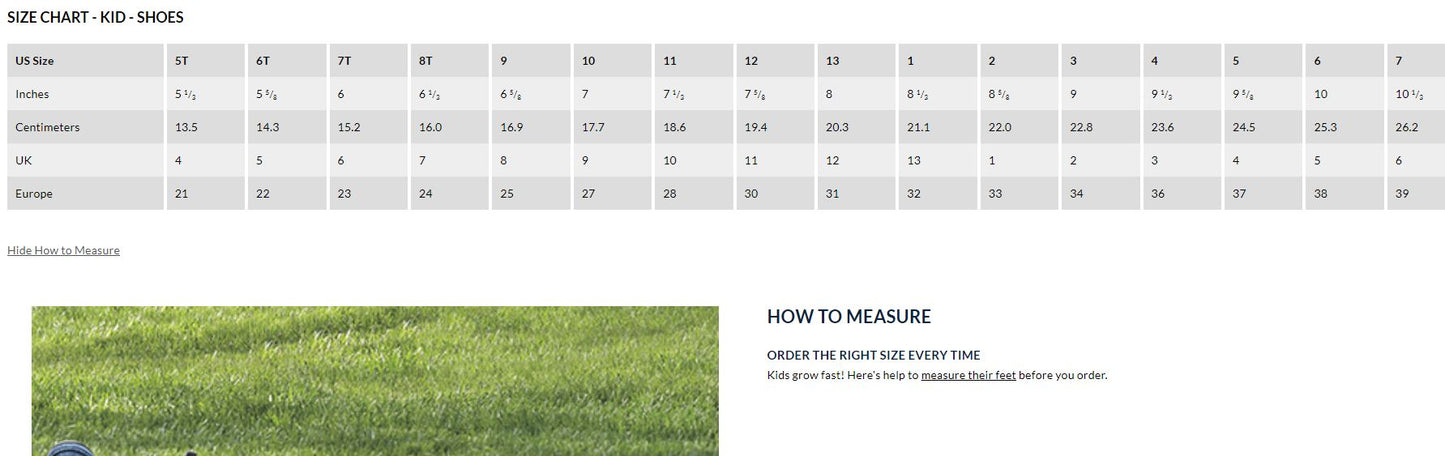Viewport: 1445px width, 456px height.
Task: Click the Hide How to Measure link
Action: [63, 250]
